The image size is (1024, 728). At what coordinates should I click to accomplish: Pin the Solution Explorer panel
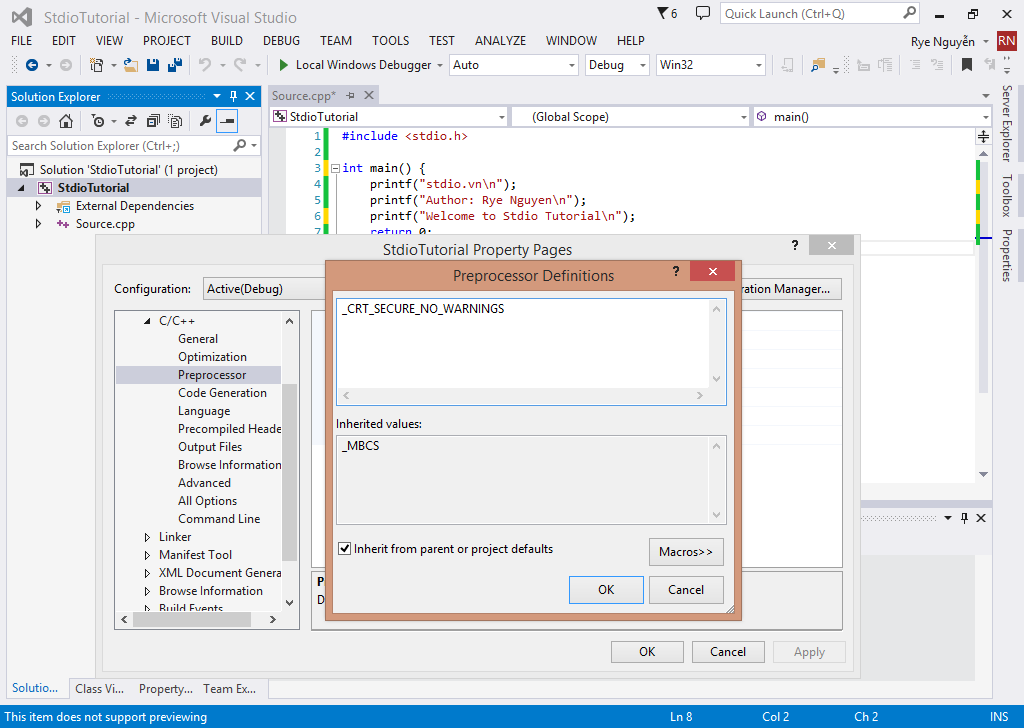point(234,96)
